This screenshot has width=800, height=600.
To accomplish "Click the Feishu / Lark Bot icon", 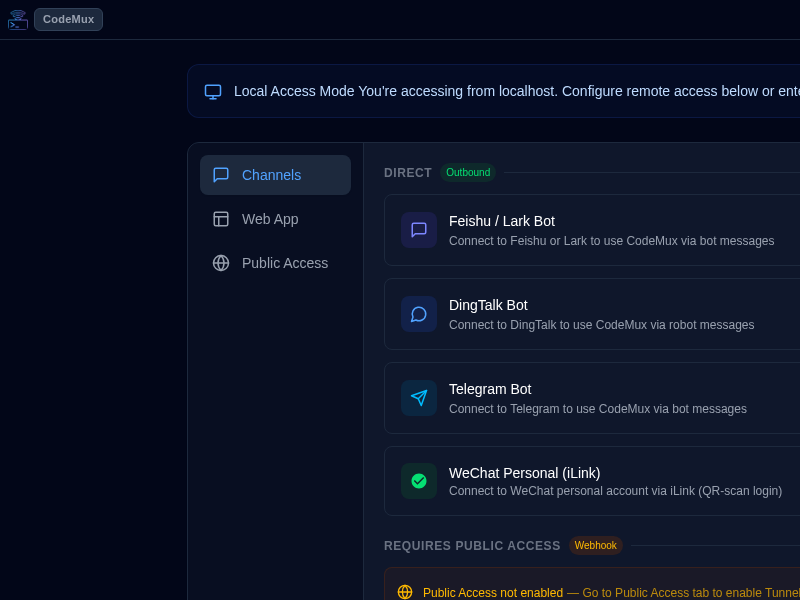I will pyautogui.click(x=419, y=230).
